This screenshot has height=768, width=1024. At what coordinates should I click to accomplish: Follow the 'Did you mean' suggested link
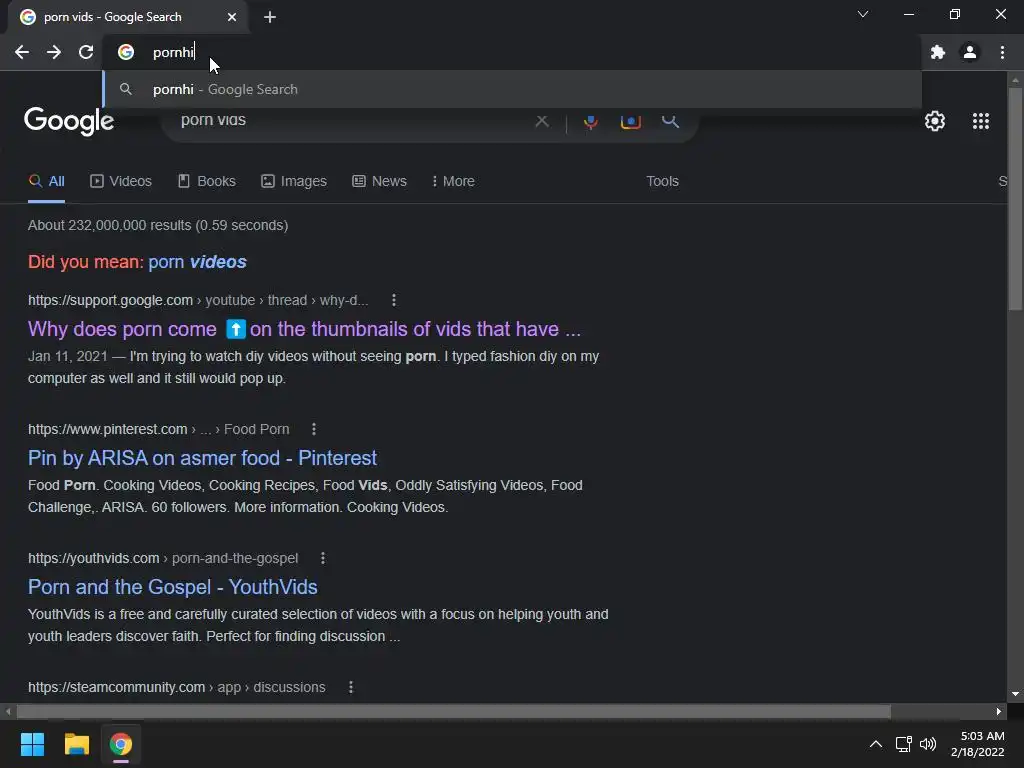point(197,262)
